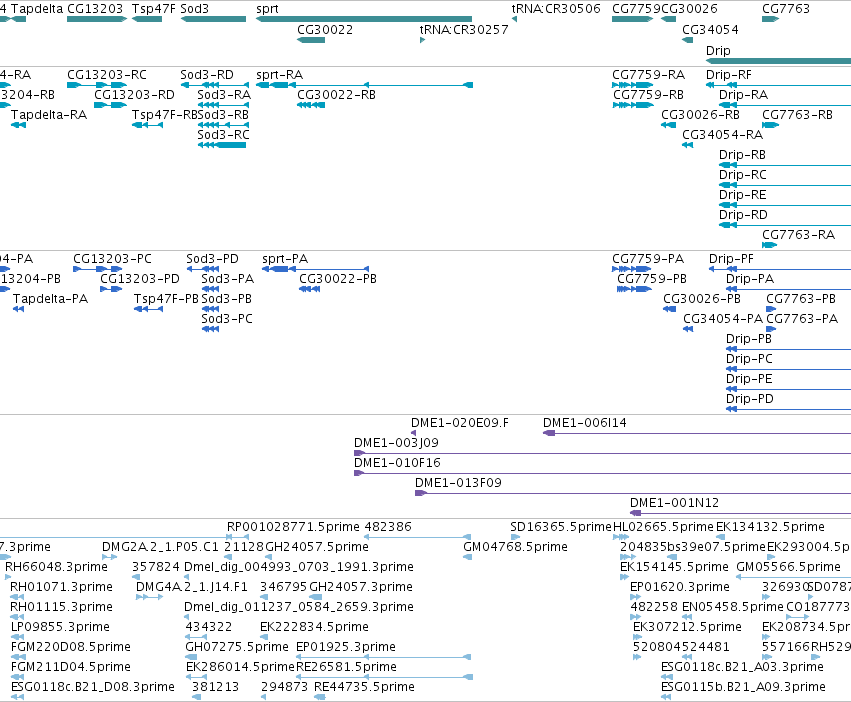Open the sprt-RA transcript label
The image size is (851, 702).
click(x=280, y=75)
